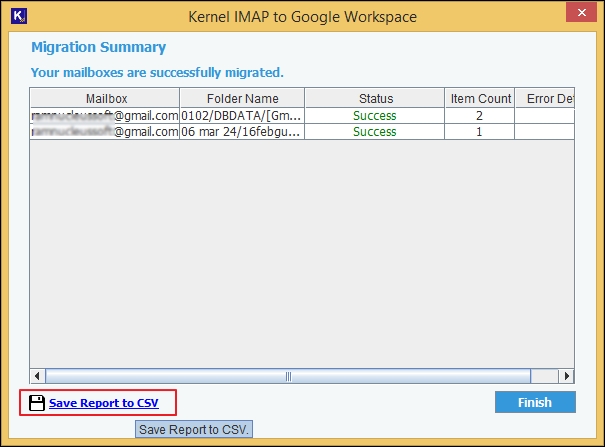Click the right arrow of horizontal scrollbar
Viewport: 605px width, 447px height.
(x=566, y=376)
